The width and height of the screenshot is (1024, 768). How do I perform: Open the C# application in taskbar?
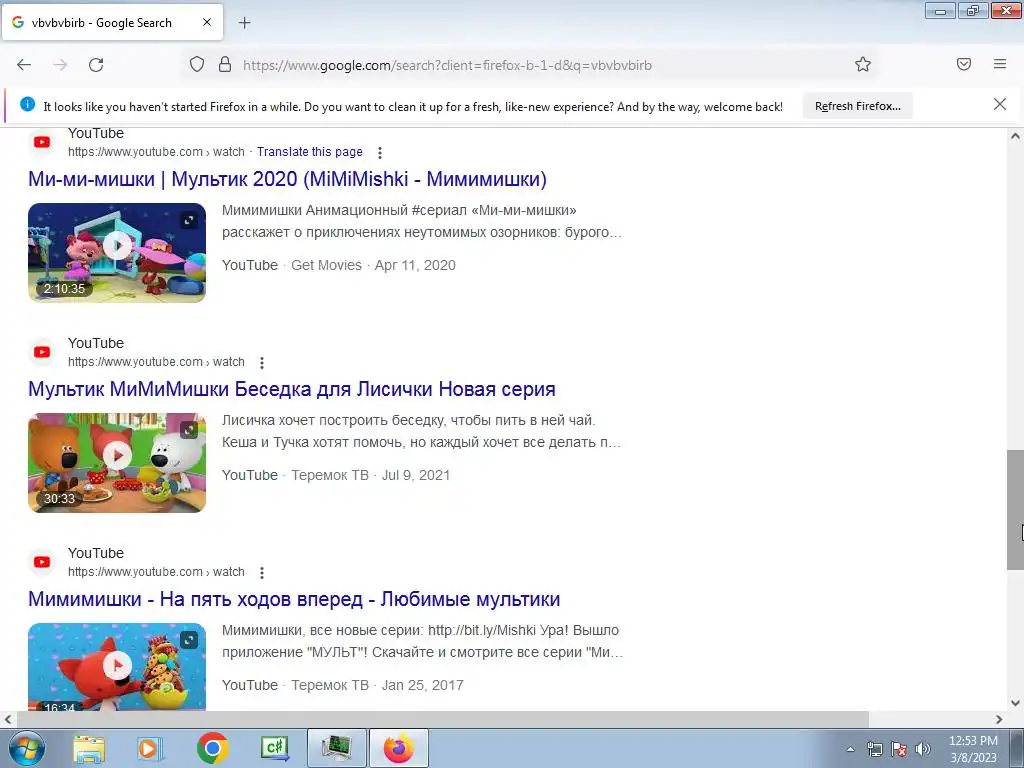pos(274,748)
